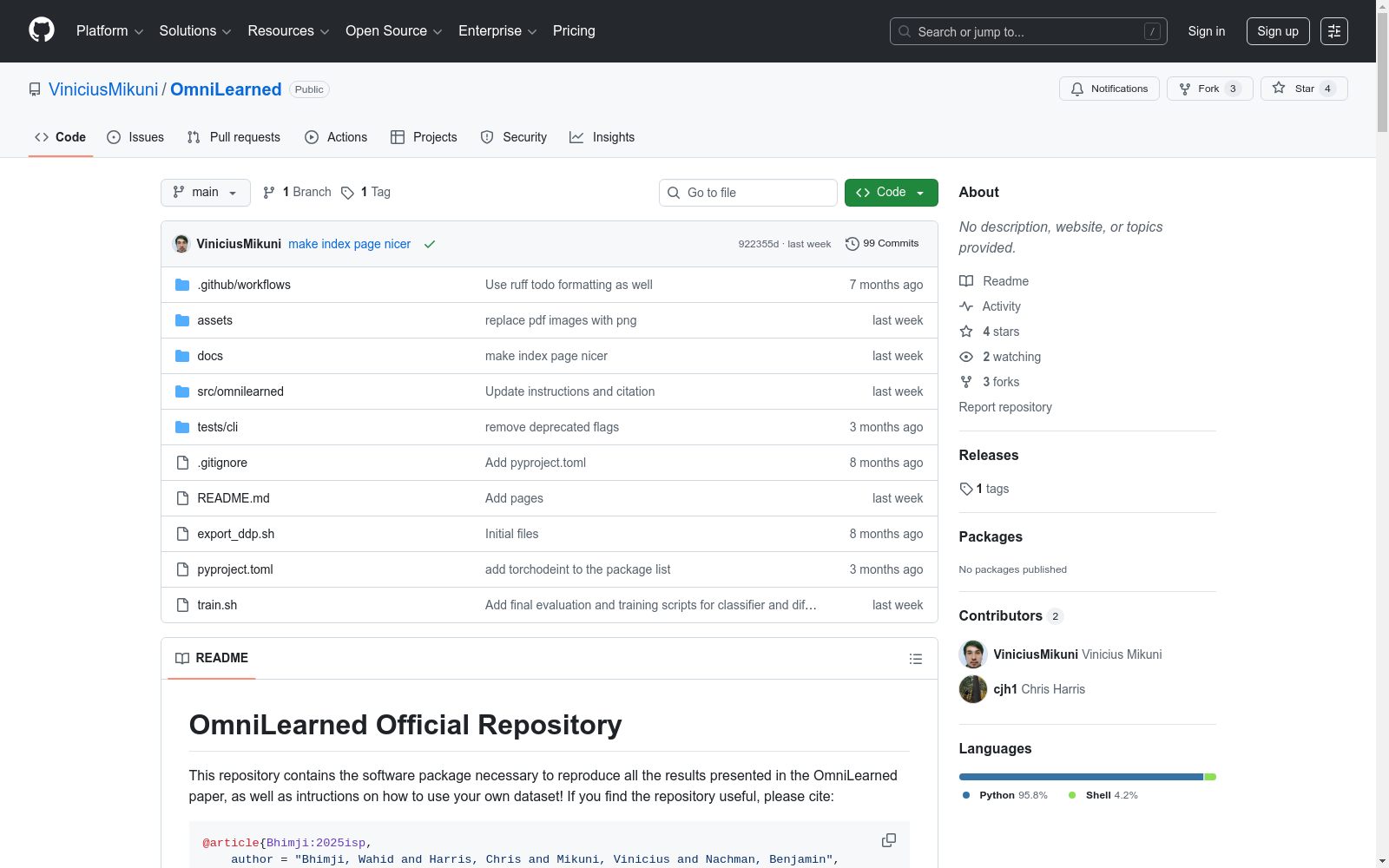This screenshot has height=868, width=1389.
Task: Open the README outline icon
Action: tap(915, 659)
